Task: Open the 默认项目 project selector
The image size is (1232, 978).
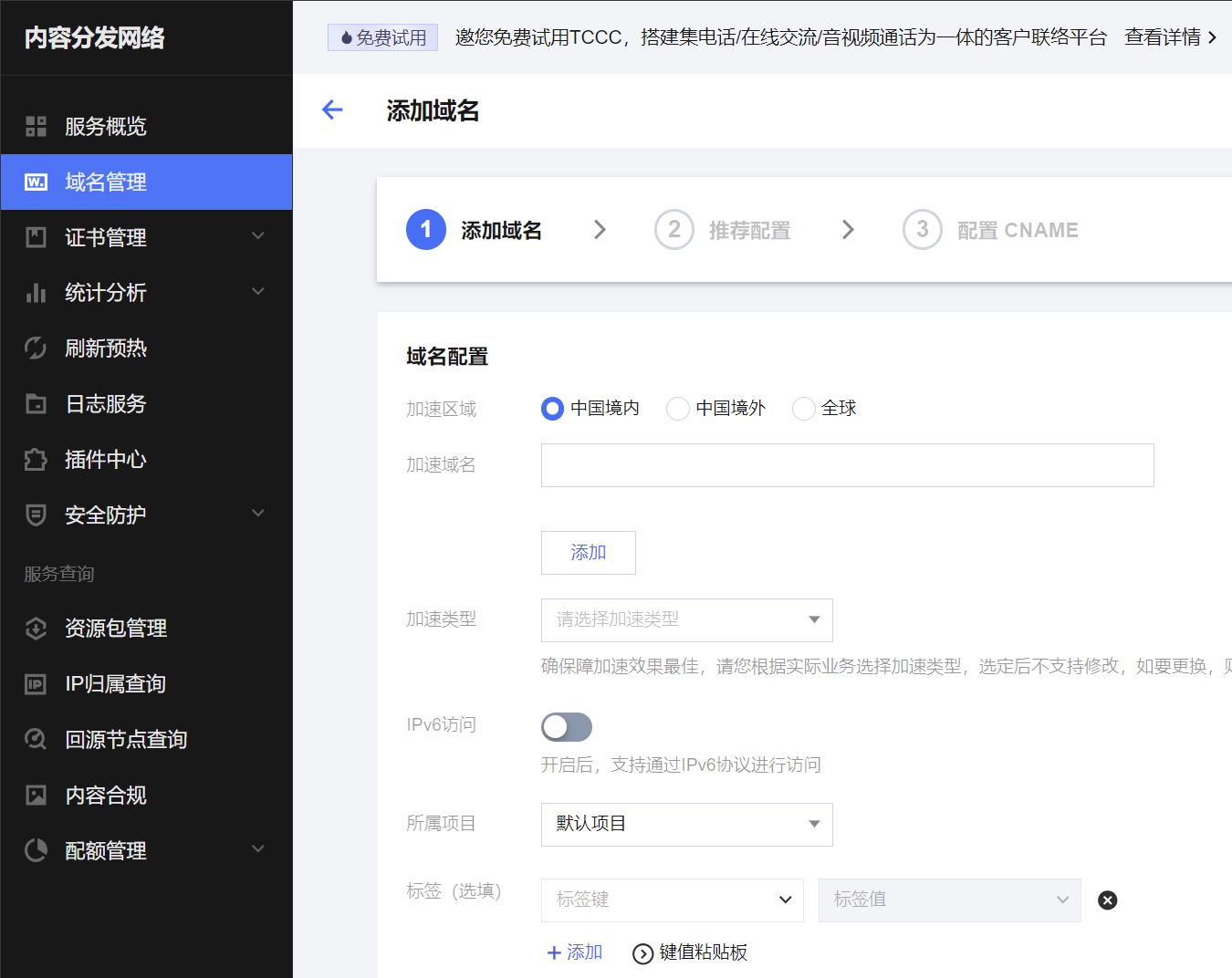Action: [686, 824]
